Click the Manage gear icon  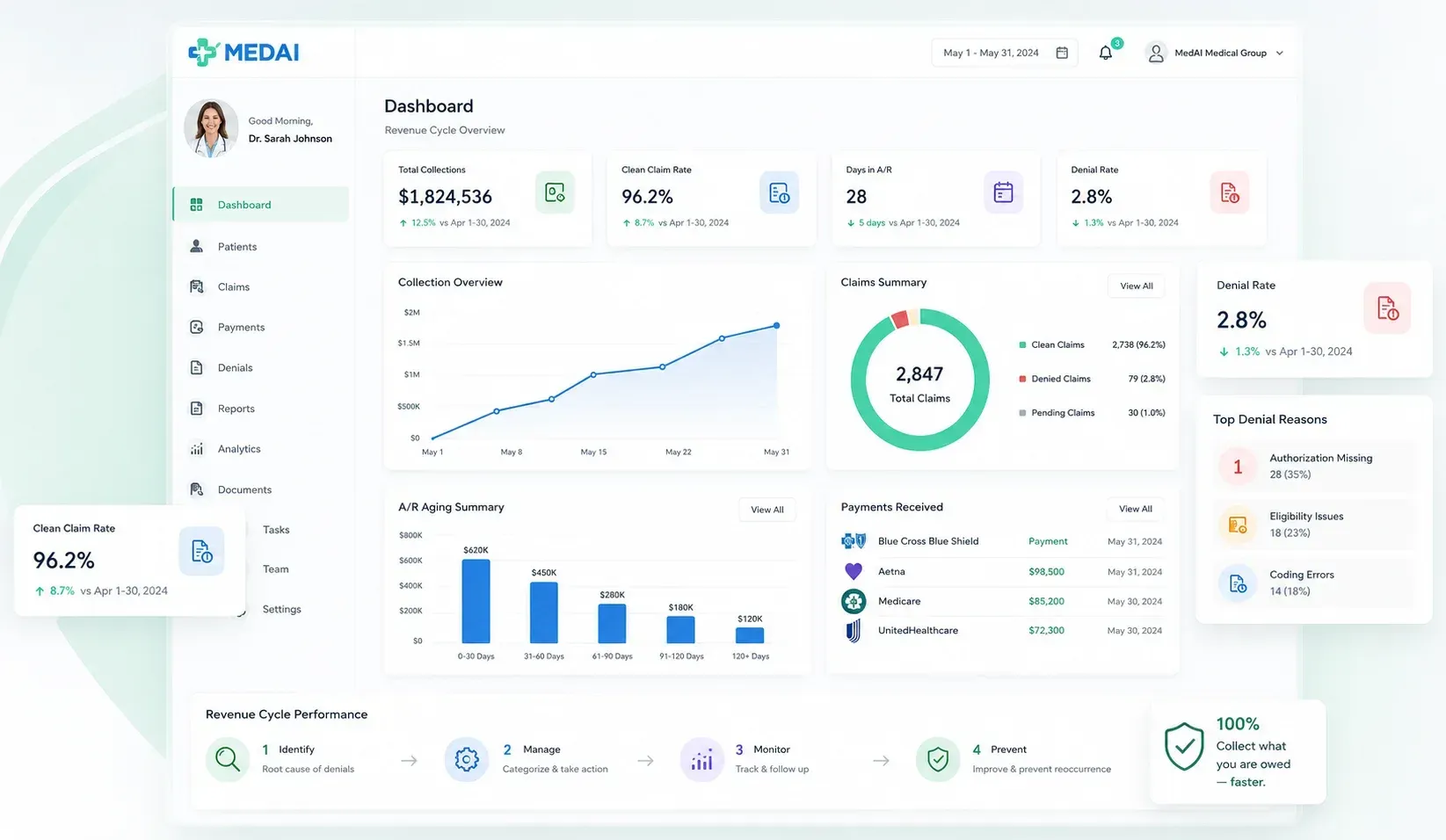pos(467,759)
